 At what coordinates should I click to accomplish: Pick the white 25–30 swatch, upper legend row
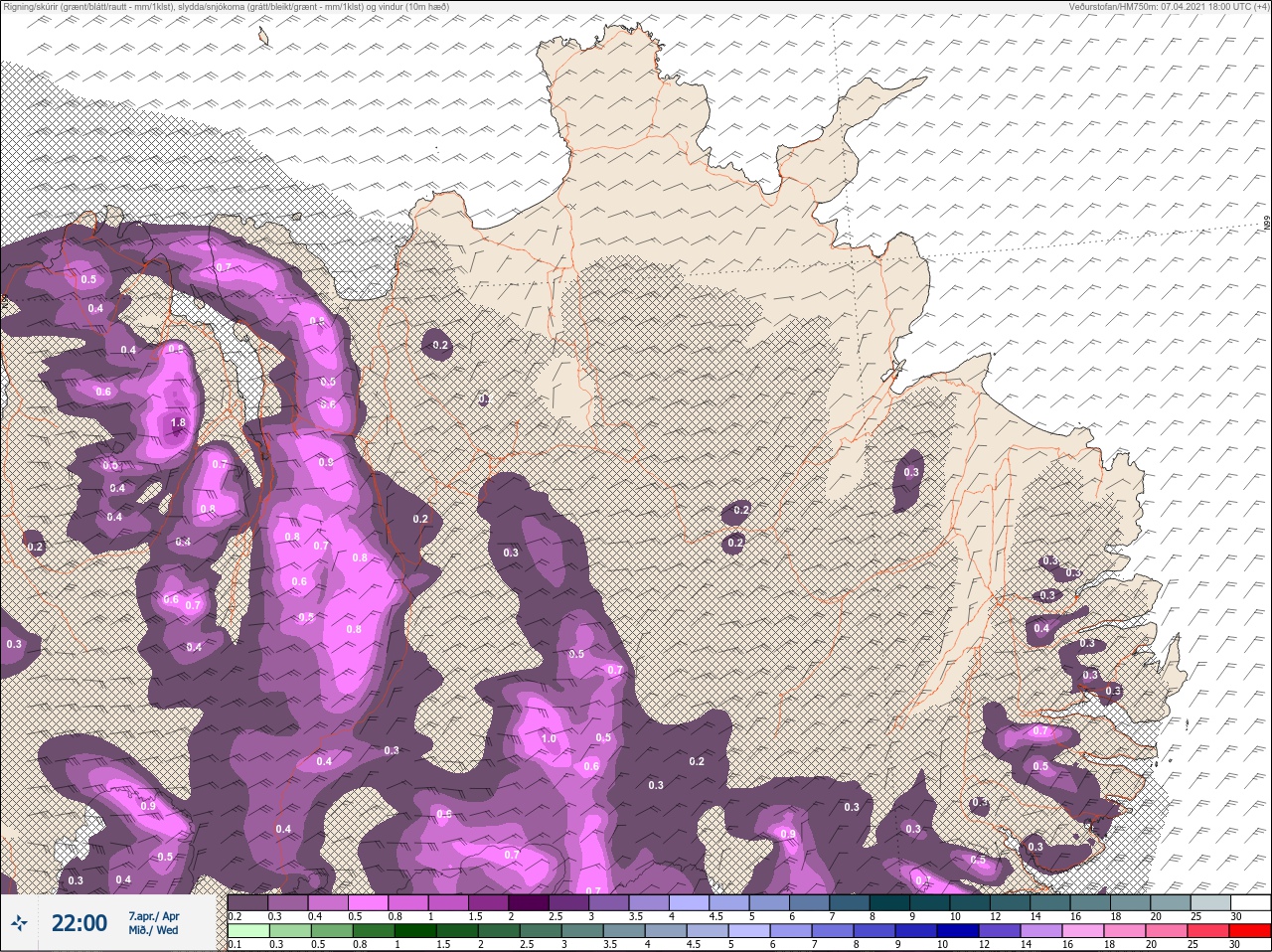[x=1251, y=902]
